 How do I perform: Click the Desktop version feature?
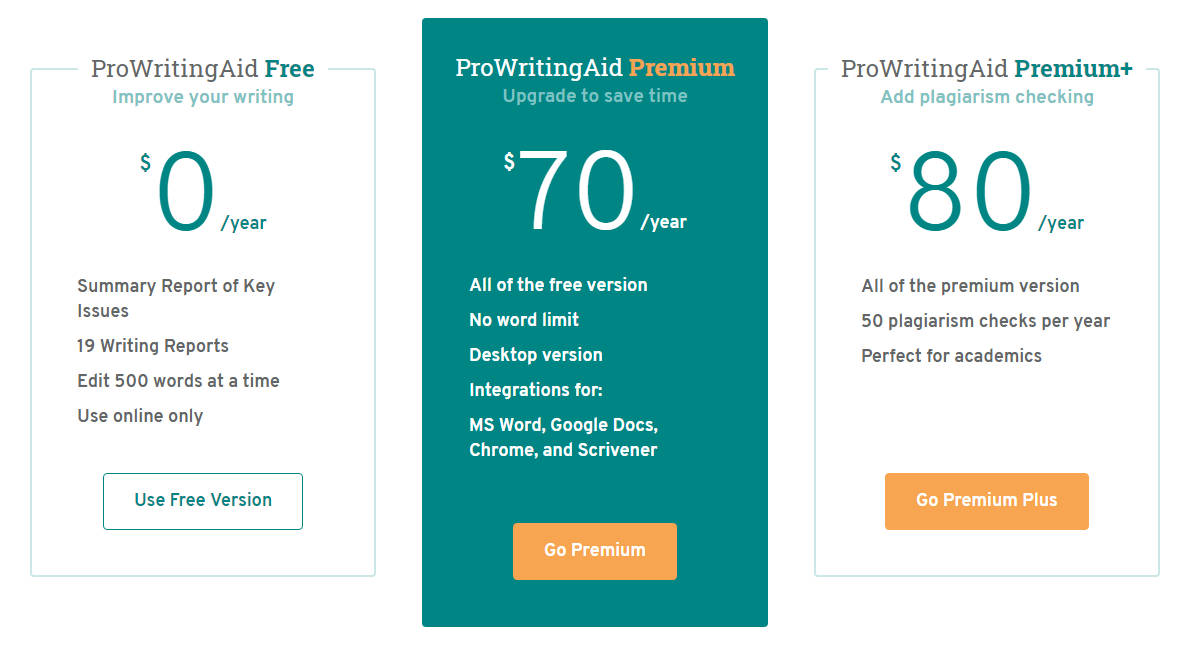(535, 354)
